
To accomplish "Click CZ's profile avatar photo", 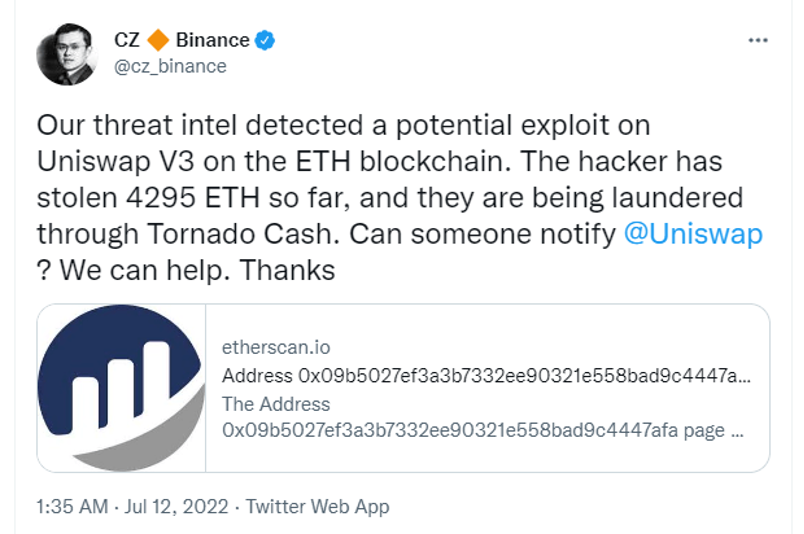I will coord(67,53).
